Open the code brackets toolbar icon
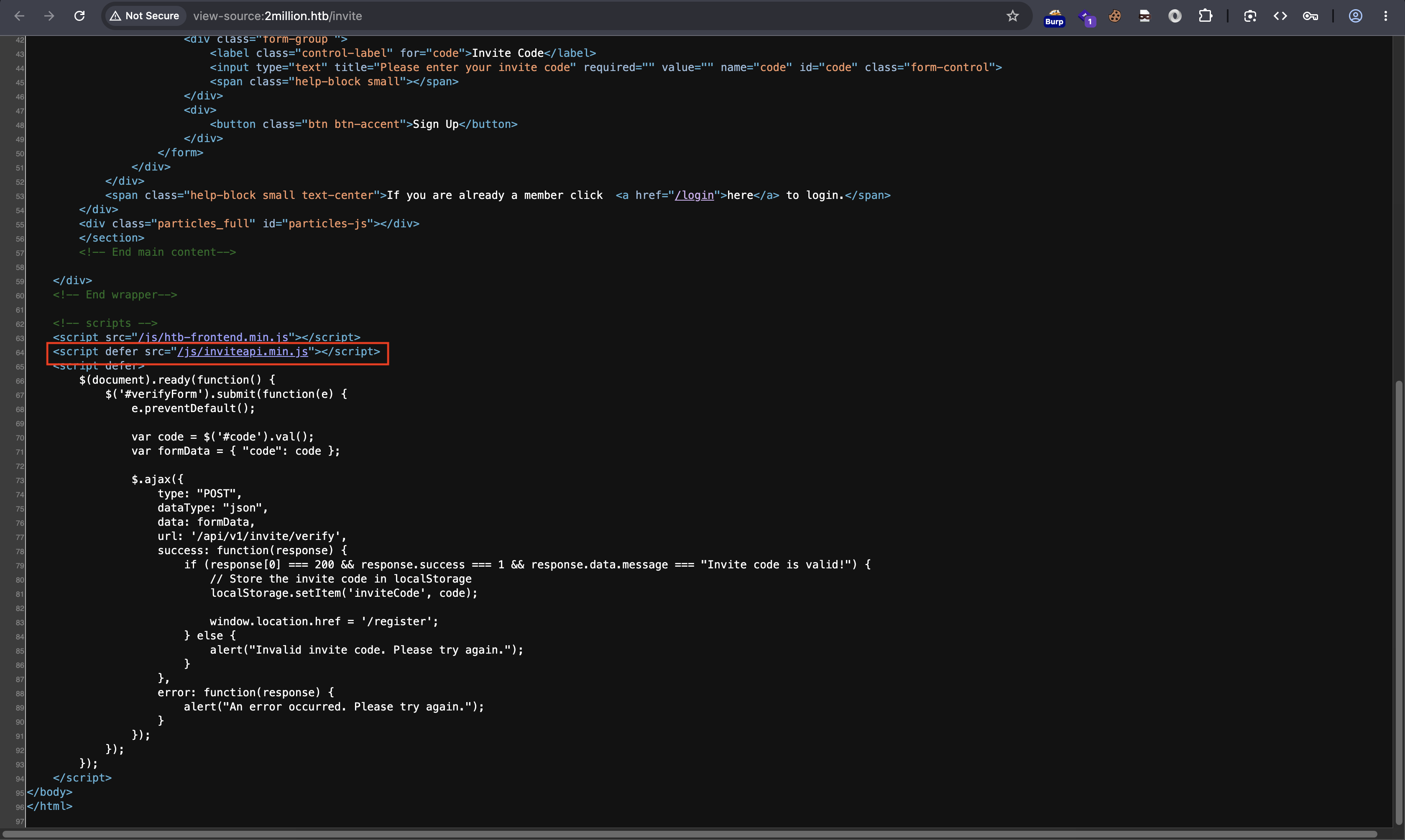 pyautogui.click(x=1280, y=16)
